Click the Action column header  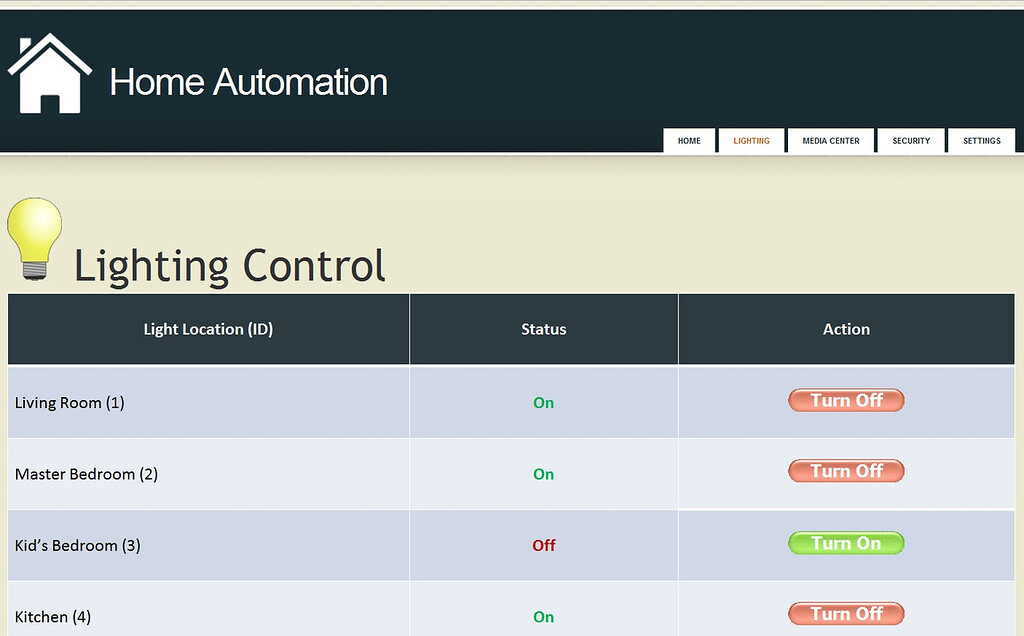point(846,329)
